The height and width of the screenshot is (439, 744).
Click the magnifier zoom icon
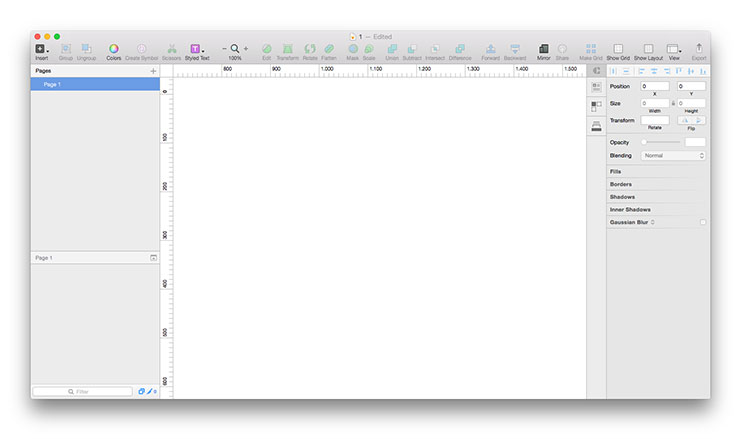[x=235, y=48]
